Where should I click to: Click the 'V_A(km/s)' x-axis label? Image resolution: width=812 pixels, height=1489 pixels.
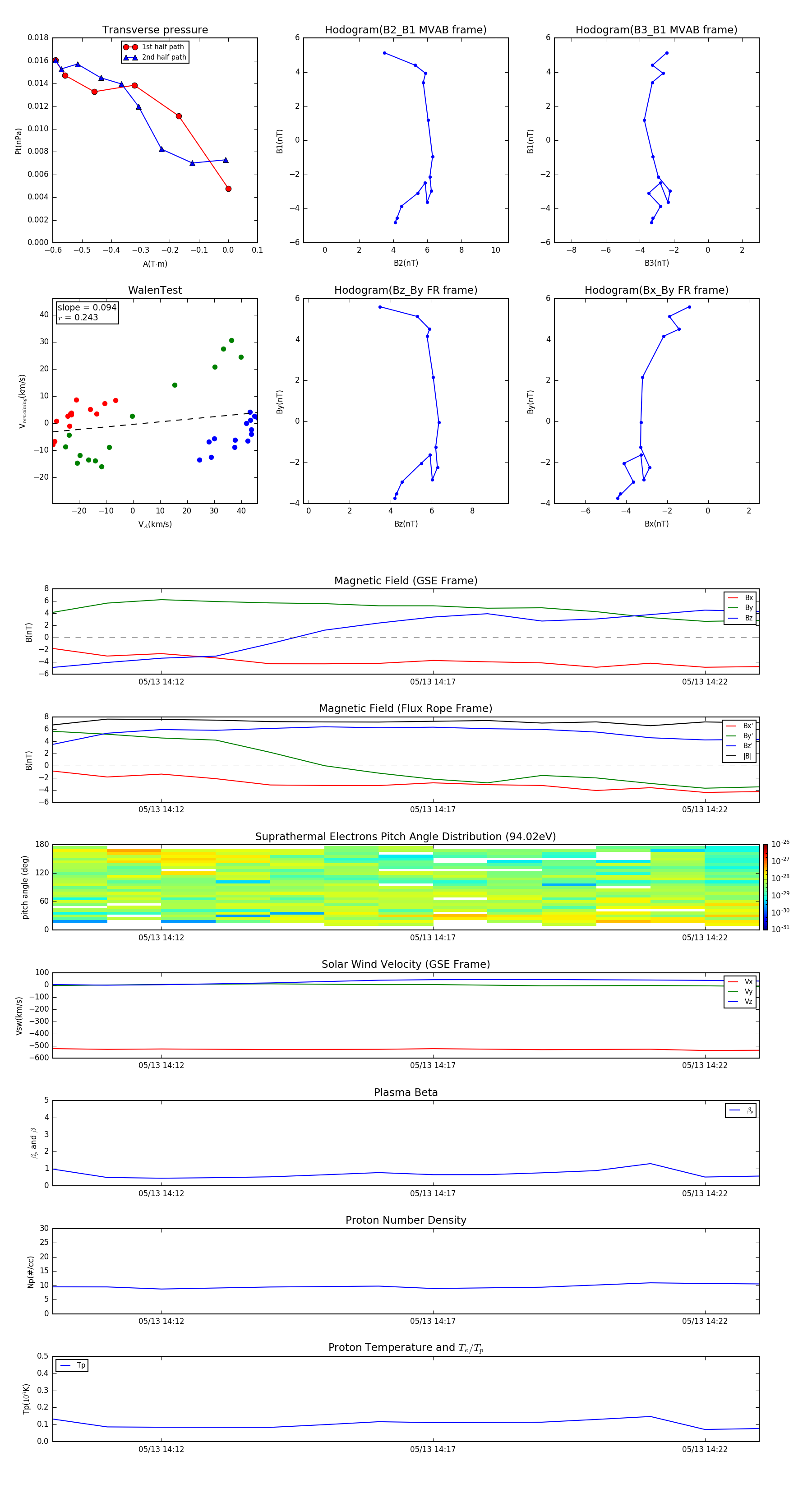click(x=155, y=524)
